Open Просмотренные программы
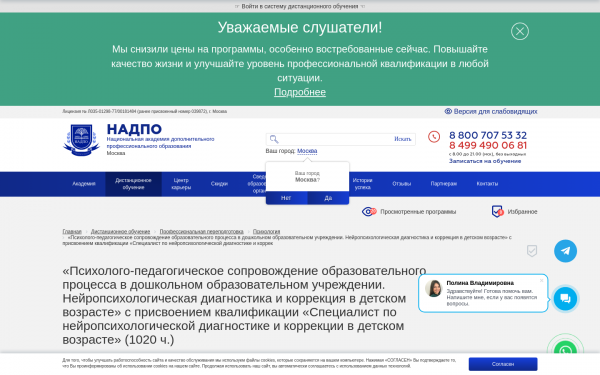Viewport: 600px width, 375px height. (x=418, y=212)
